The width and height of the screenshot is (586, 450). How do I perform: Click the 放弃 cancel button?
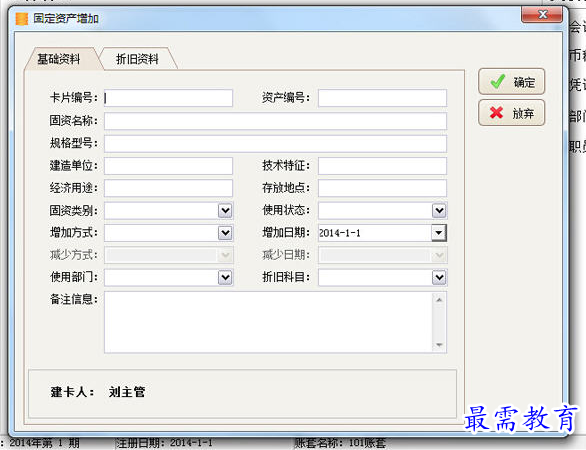[511, 112]
